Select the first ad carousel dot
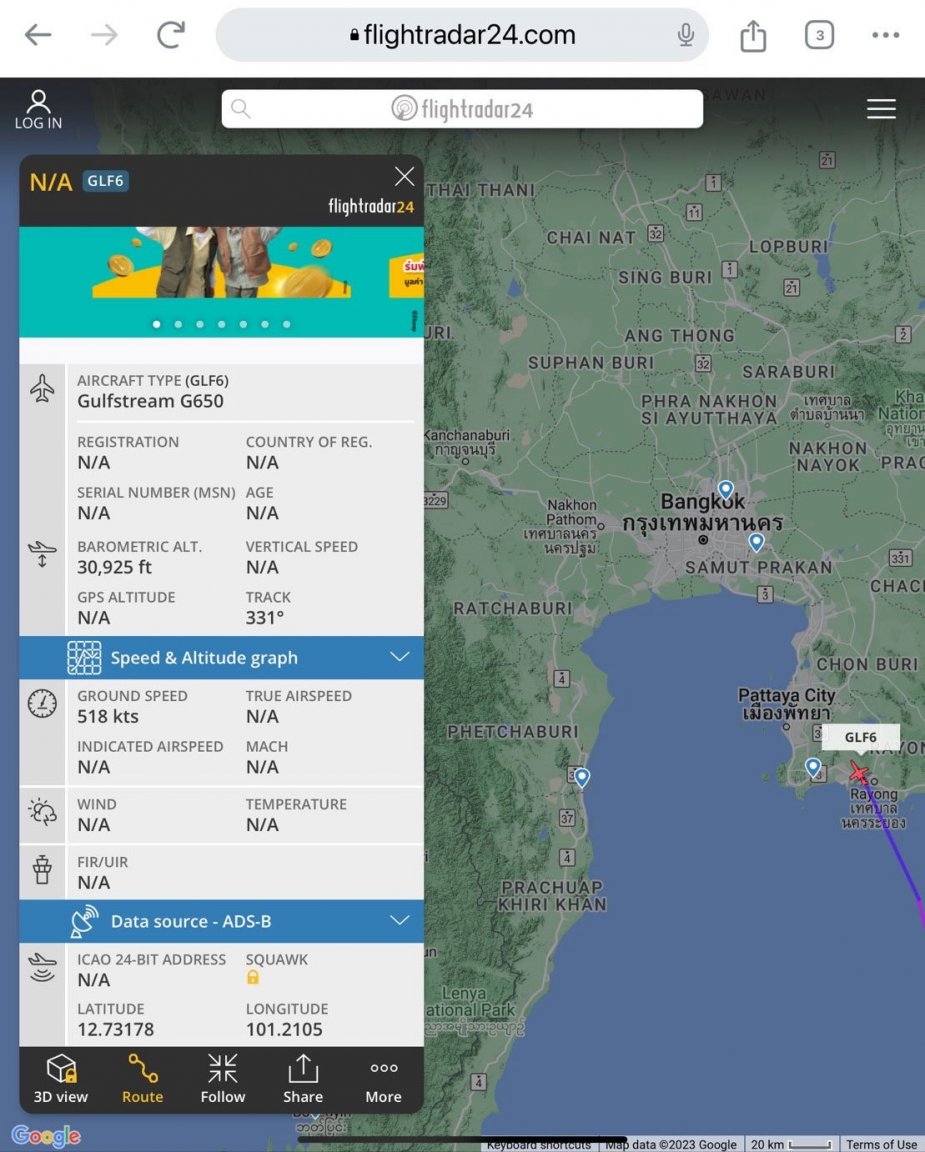925x1152 pixels. [156, 324]
